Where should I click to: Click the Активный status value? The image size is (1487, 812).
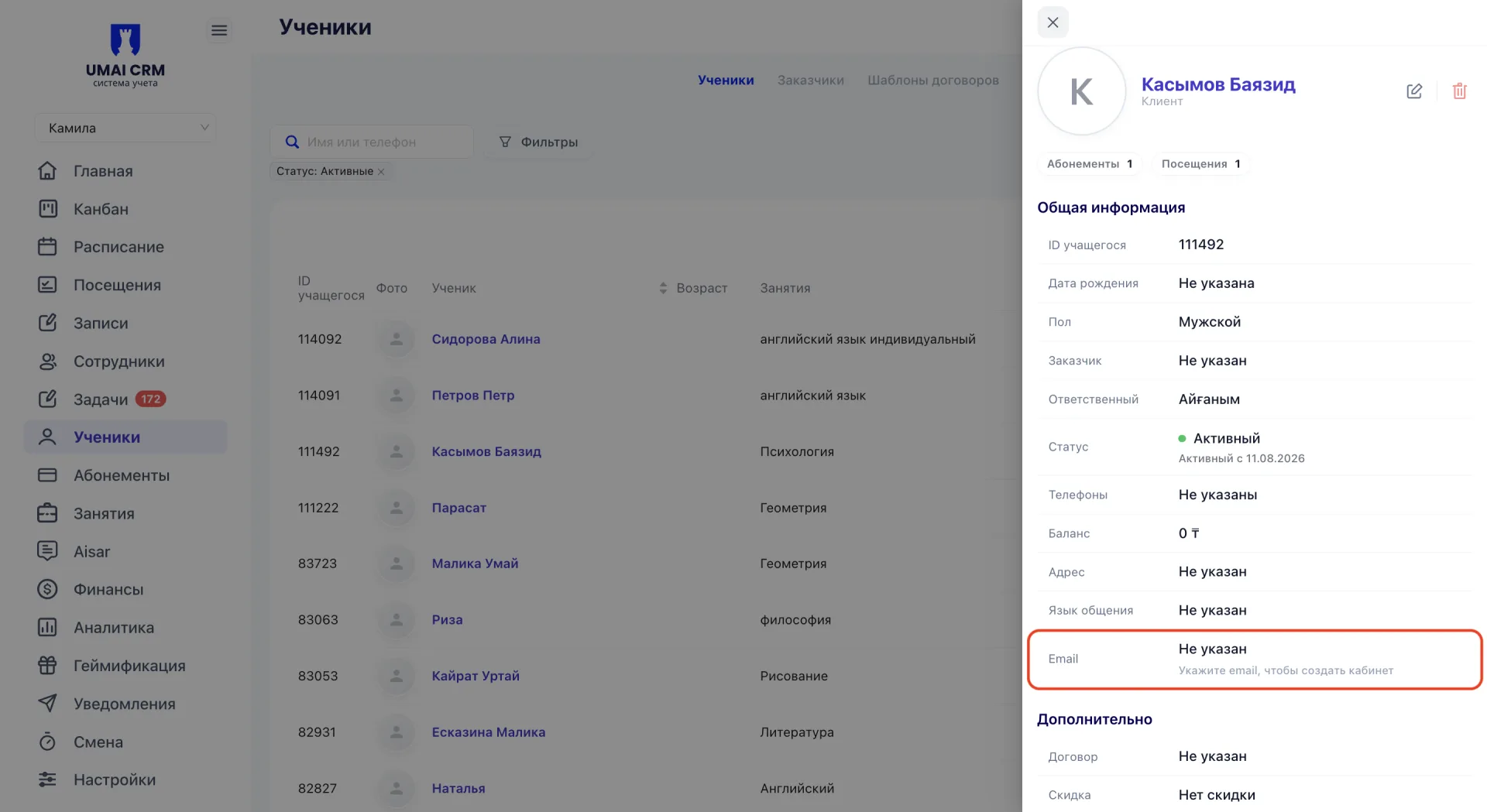click(1227, 439)
